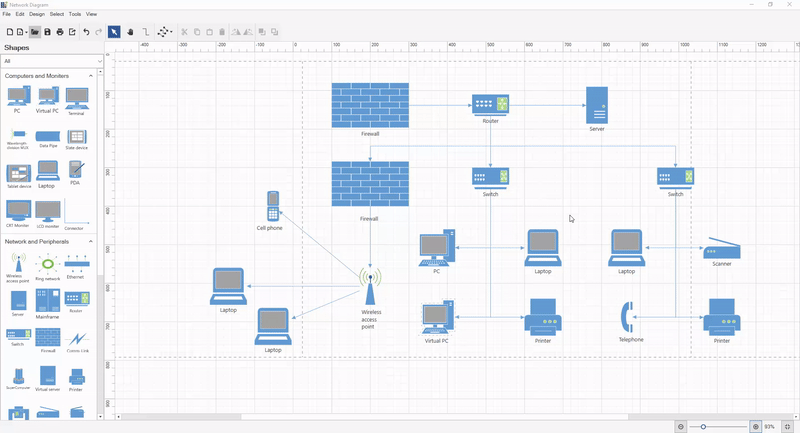Open the shapes category filter dropdown

tap(50, 61)
